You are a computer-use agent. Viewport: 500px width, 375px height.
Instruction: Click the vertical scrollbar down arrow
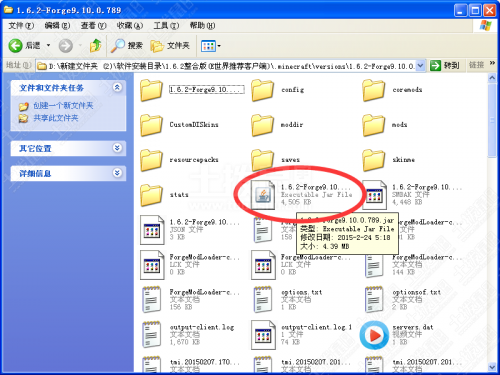492,367
